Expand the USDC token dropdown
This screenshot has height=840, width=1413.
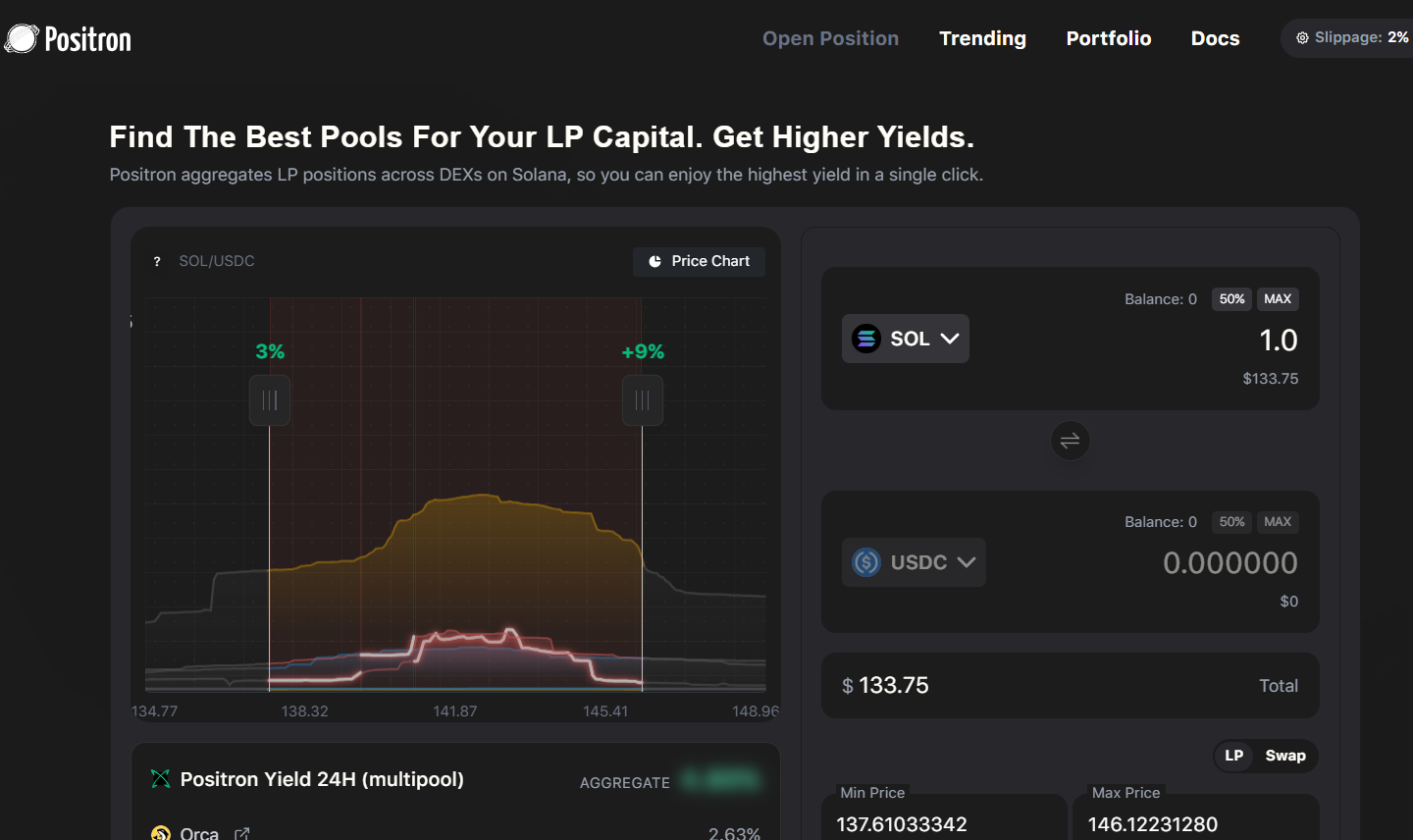(966, 562)
